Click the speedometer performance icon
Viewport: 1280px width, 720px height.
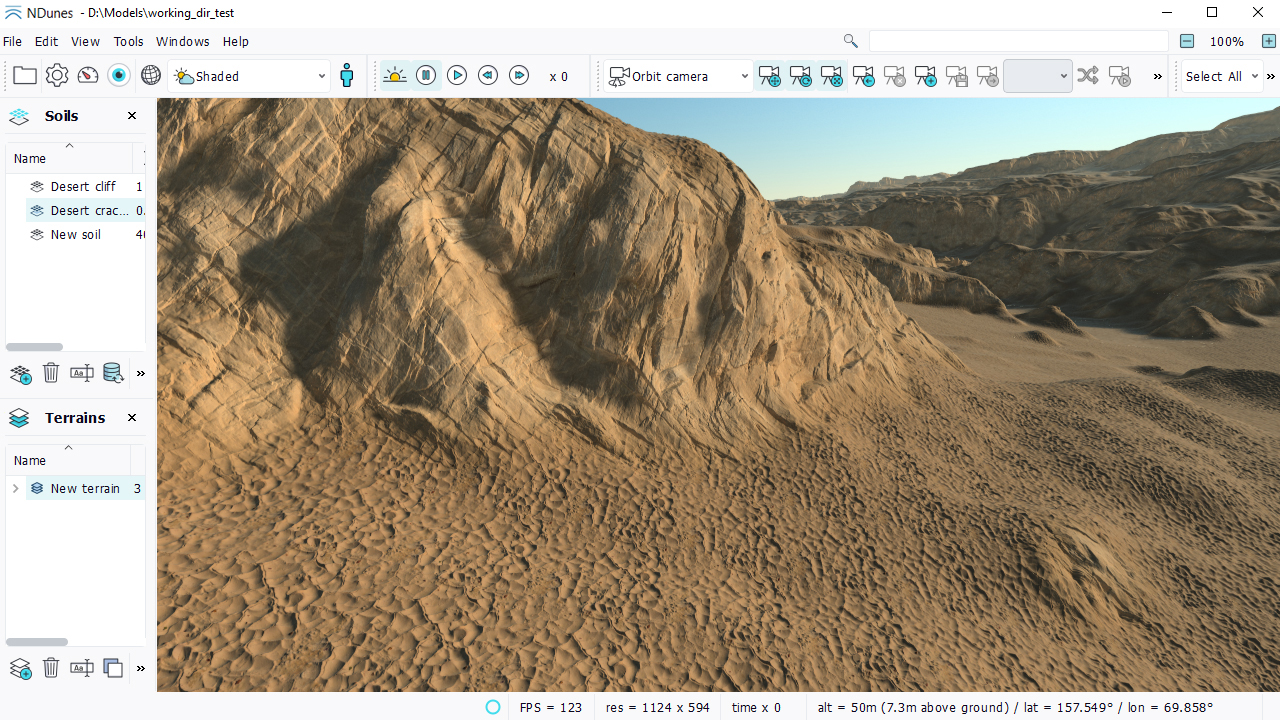pyautogui.click(x=88, y=76)
